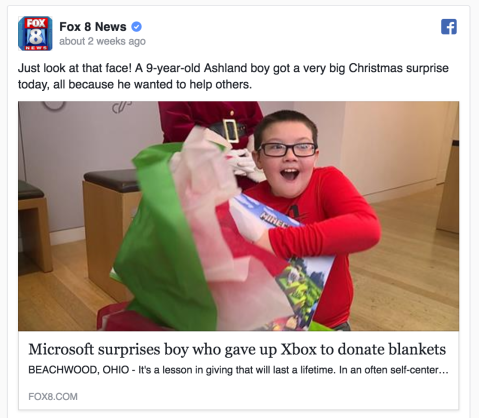
Task: Click 'donate blankets' in the headline
Action: point(392,349)
